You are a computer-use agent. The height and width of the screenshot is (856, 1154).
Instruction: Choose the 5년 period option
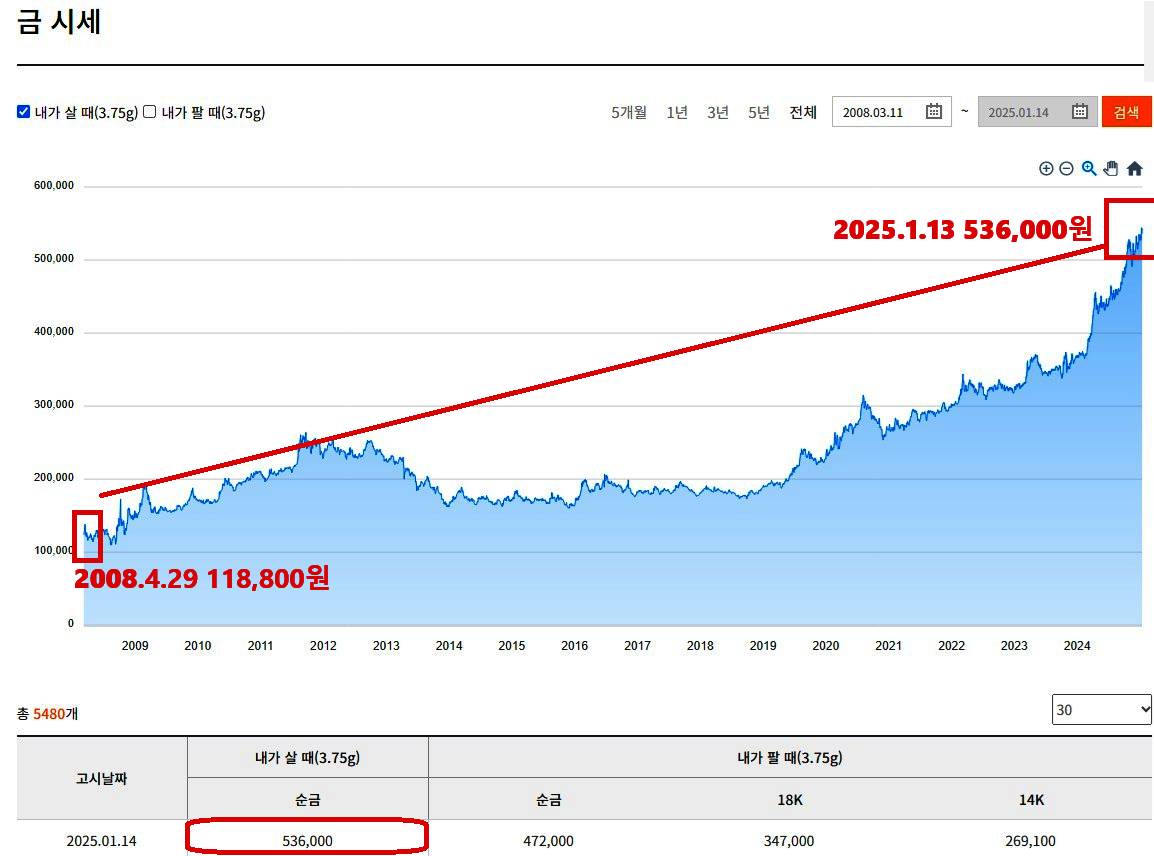click(x=759, y=112)
